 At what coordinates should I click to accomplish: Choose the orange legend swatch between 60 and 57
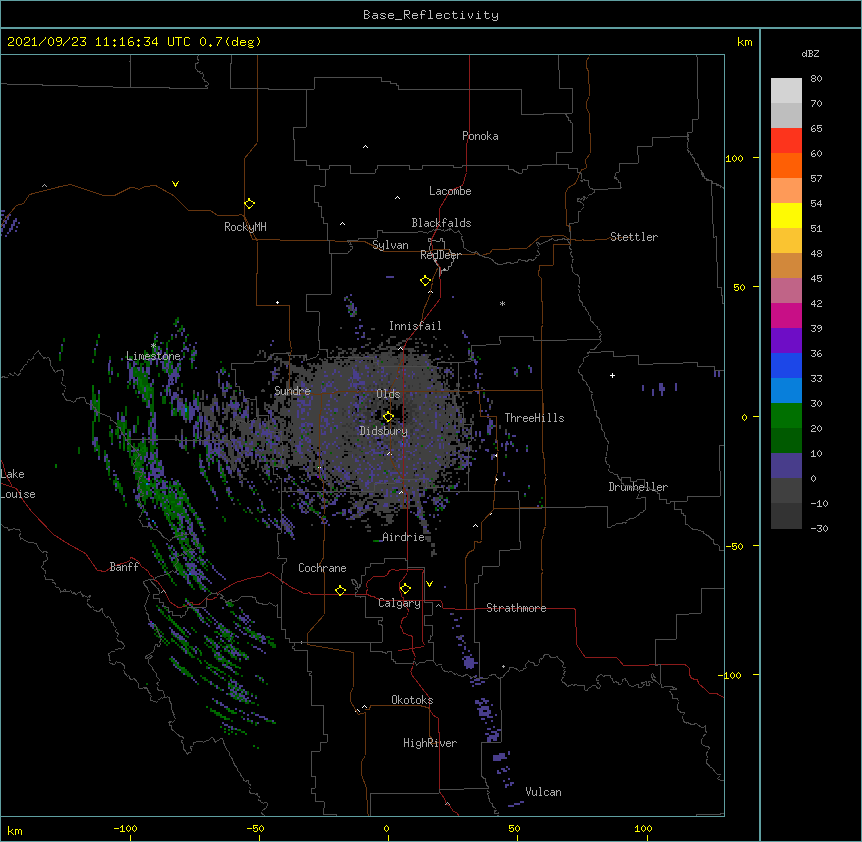tap(786, 165)
